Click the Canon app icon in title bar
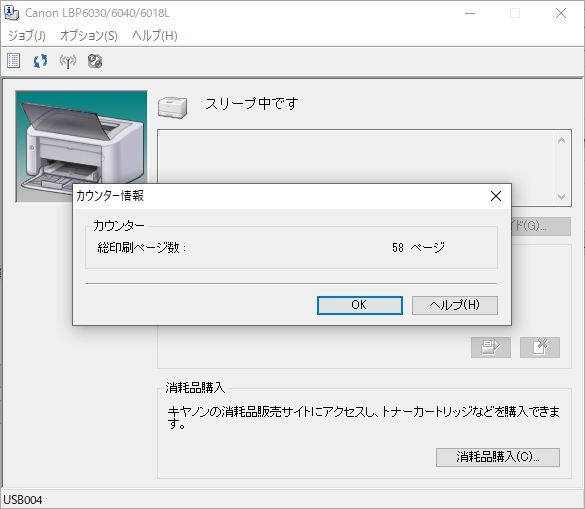Image resolution: width=585 pixels, height=509 pixels. (12, 13)
